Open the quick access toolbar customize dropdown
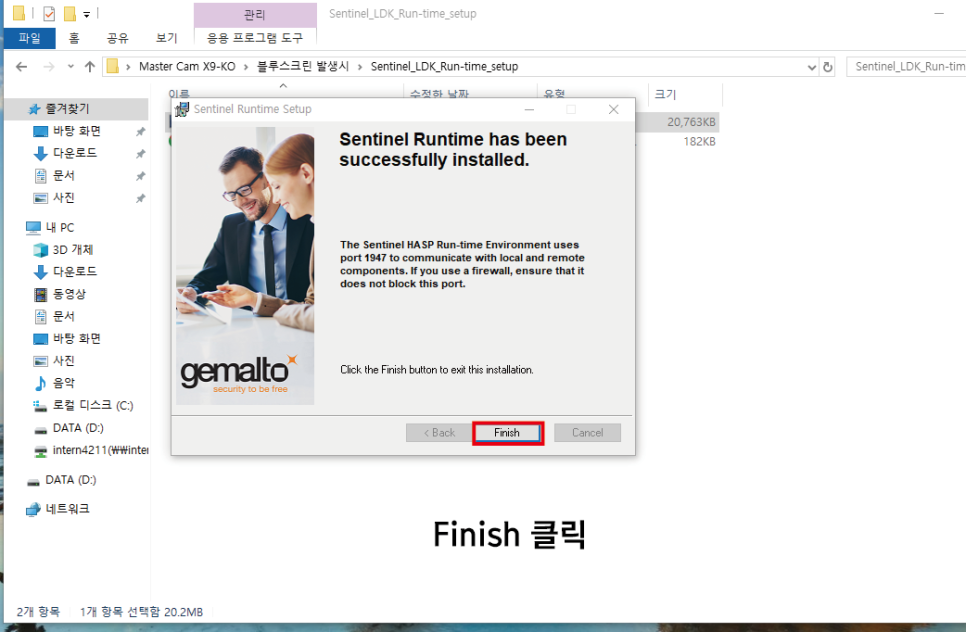The image size is (966, 632). (87, 14)
